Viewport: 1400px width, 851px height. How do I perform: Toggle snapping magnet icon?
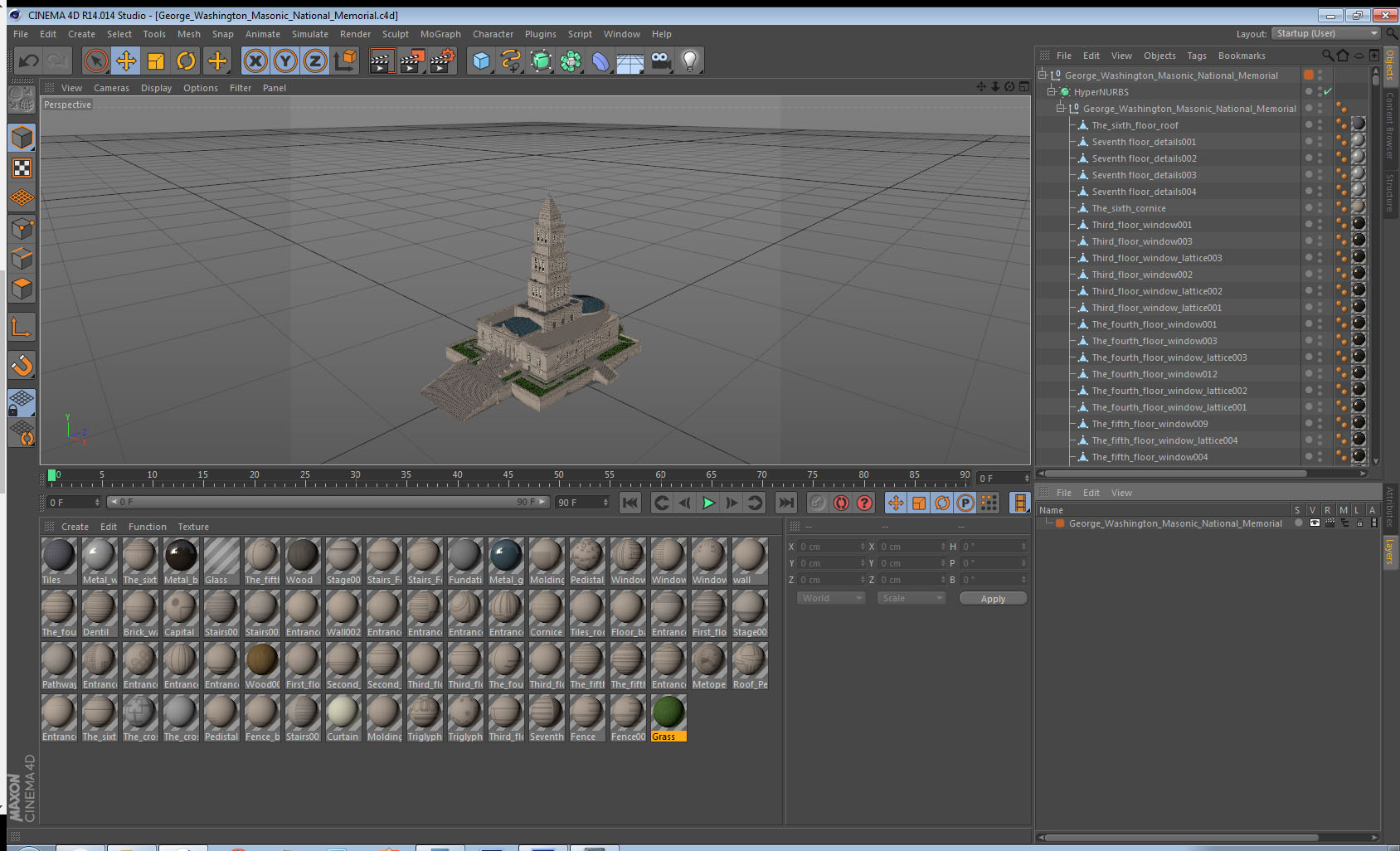coord(22,365)
